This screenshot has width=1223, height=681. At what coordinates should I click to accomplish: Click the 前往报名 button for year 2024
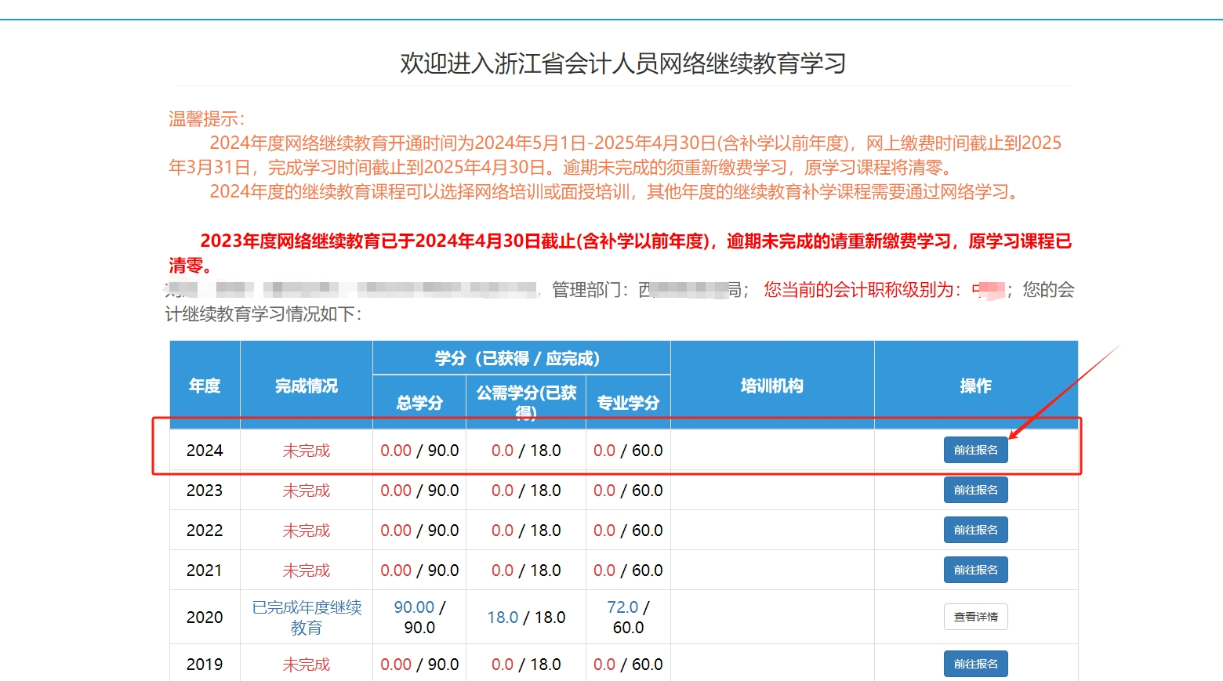pos(975,449)
